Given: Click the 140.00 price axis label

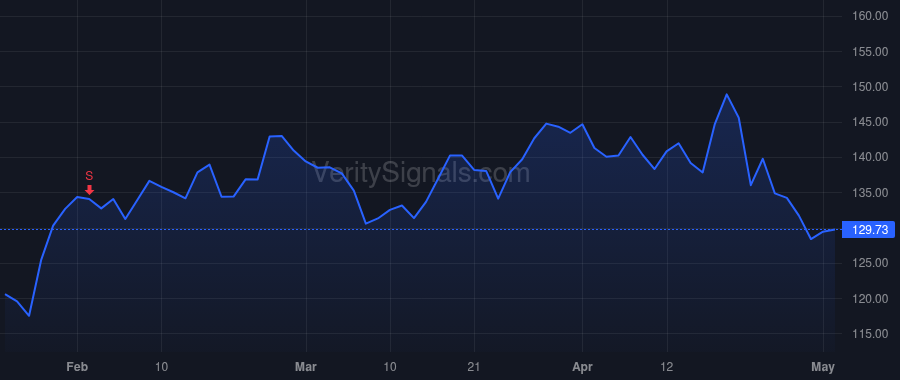Looking at the screenshot, I should point(870,157).
